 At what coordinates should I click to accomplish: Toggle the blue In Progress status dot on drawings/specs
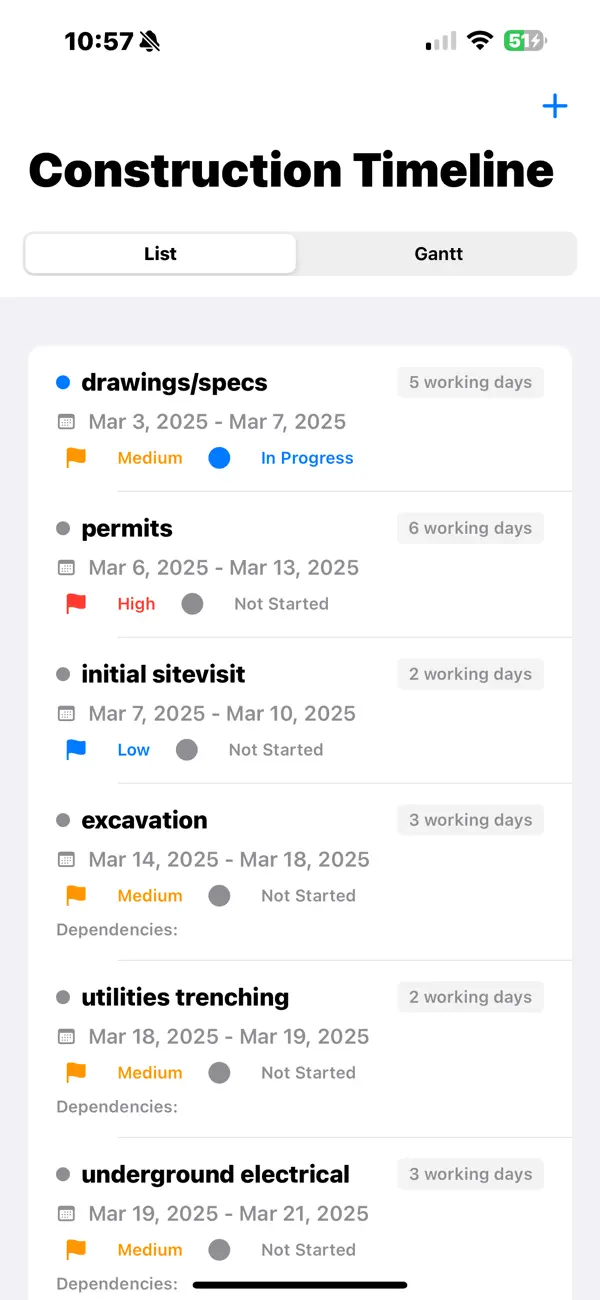click(x=219, y=457)
